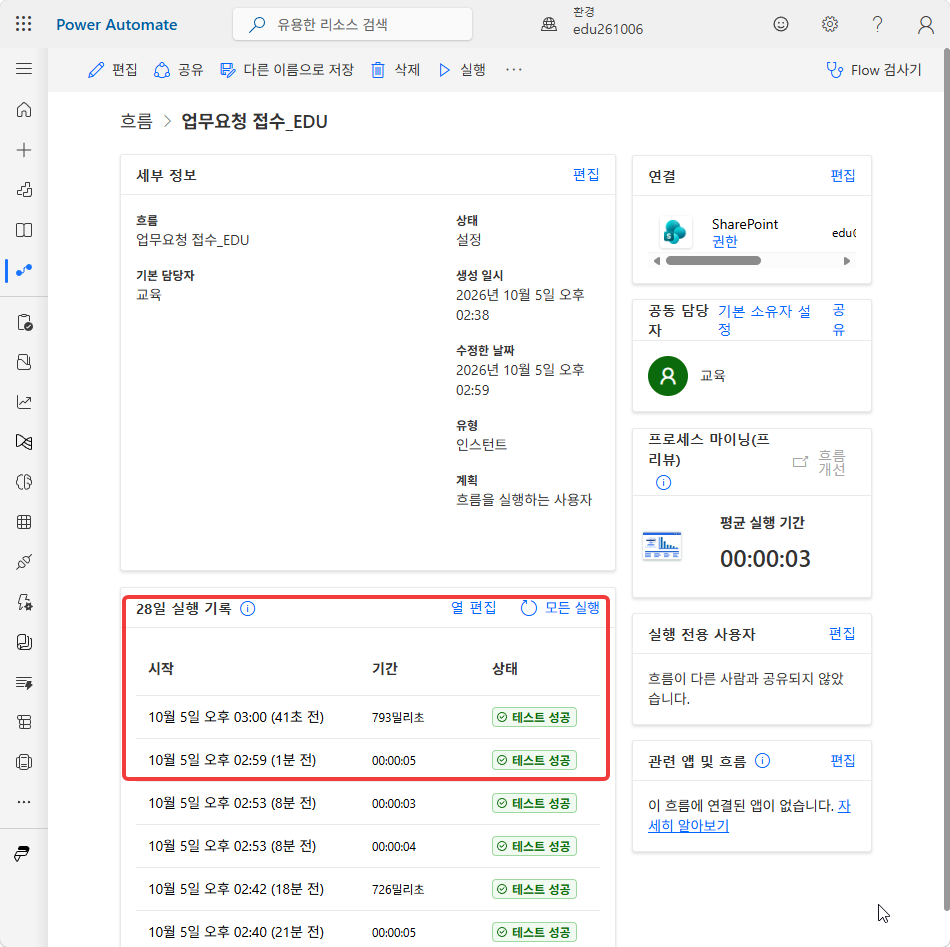The height and width of the screenshot is (947, 950).
Task: Click the Create plus icon in sidebar
Action: (24, 150)
